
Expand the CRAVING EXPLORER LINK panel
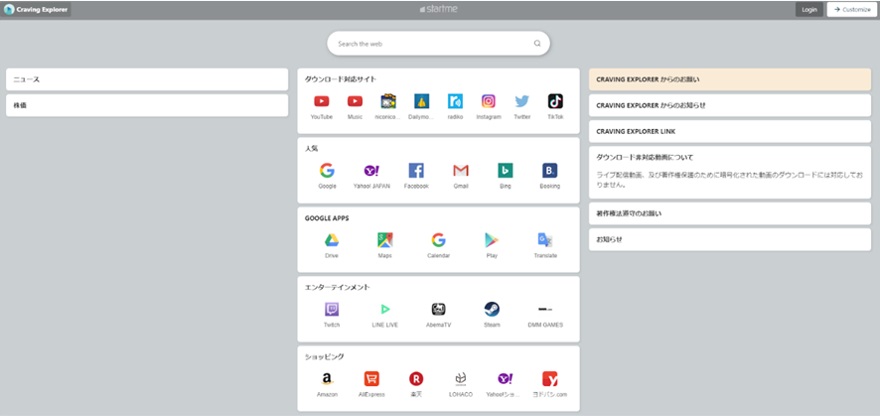[x=730, y=131]
